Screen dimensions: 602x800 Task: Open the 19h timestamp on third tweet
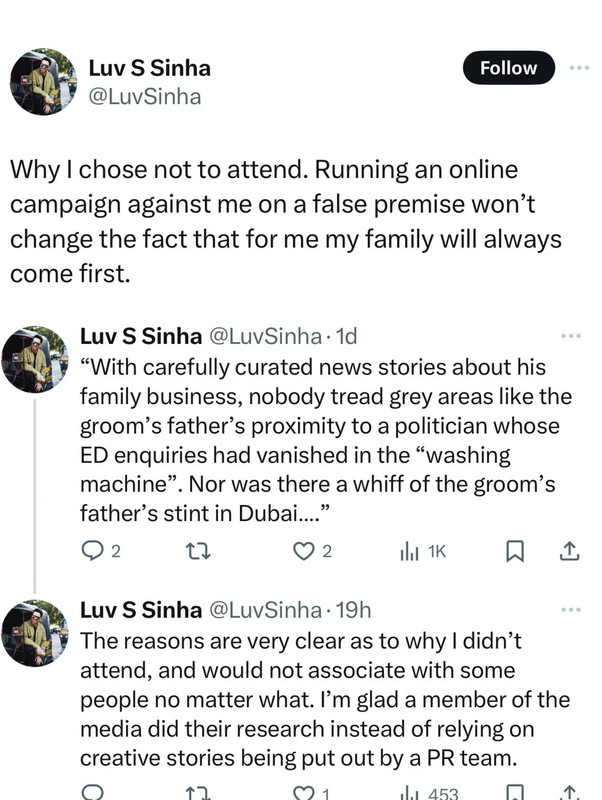pyautogui.click(x=356, y=609)
